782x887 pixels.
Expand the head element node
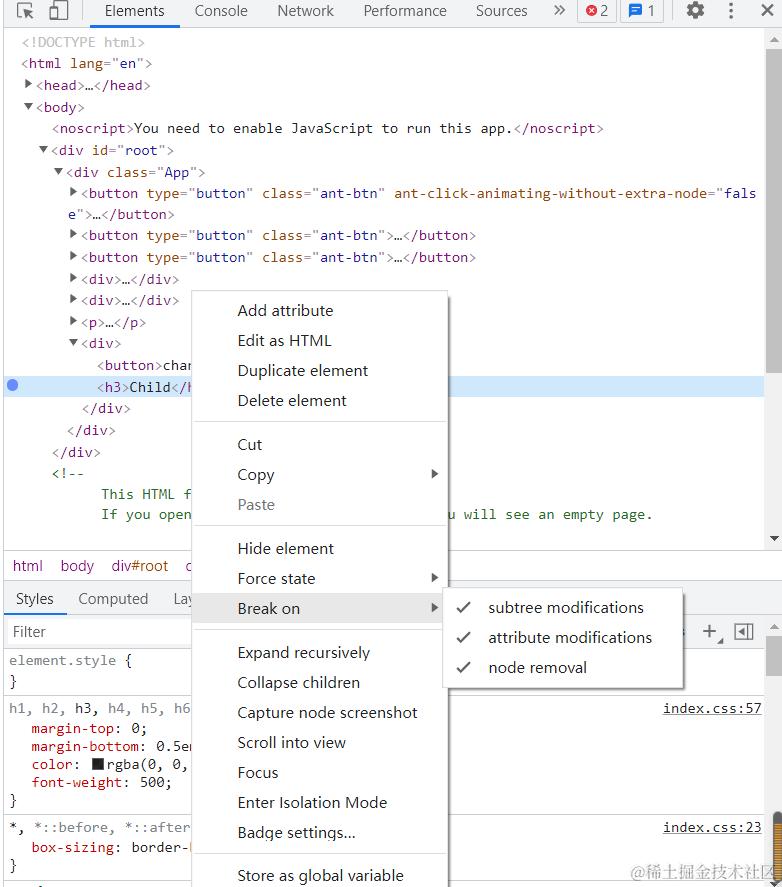28,84
